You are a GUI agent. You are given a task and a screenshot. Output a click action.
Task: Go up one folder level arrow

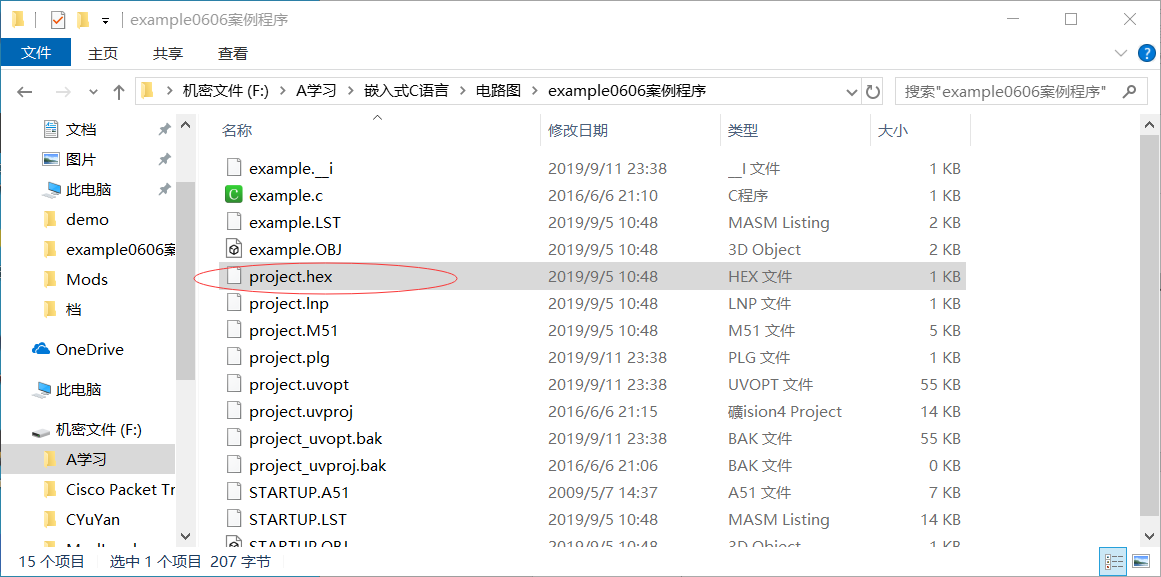(118, 92)
